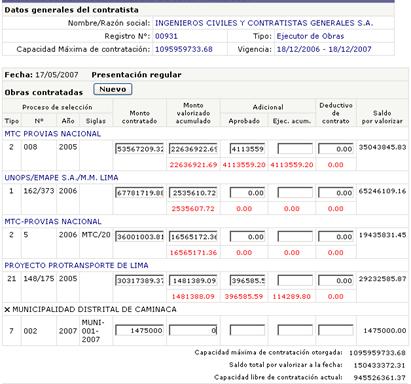The width and height of the screenshot is (411, 384).
Task: Click Monto contratado field showing 53567209
Action: click(x=140, y=149)
